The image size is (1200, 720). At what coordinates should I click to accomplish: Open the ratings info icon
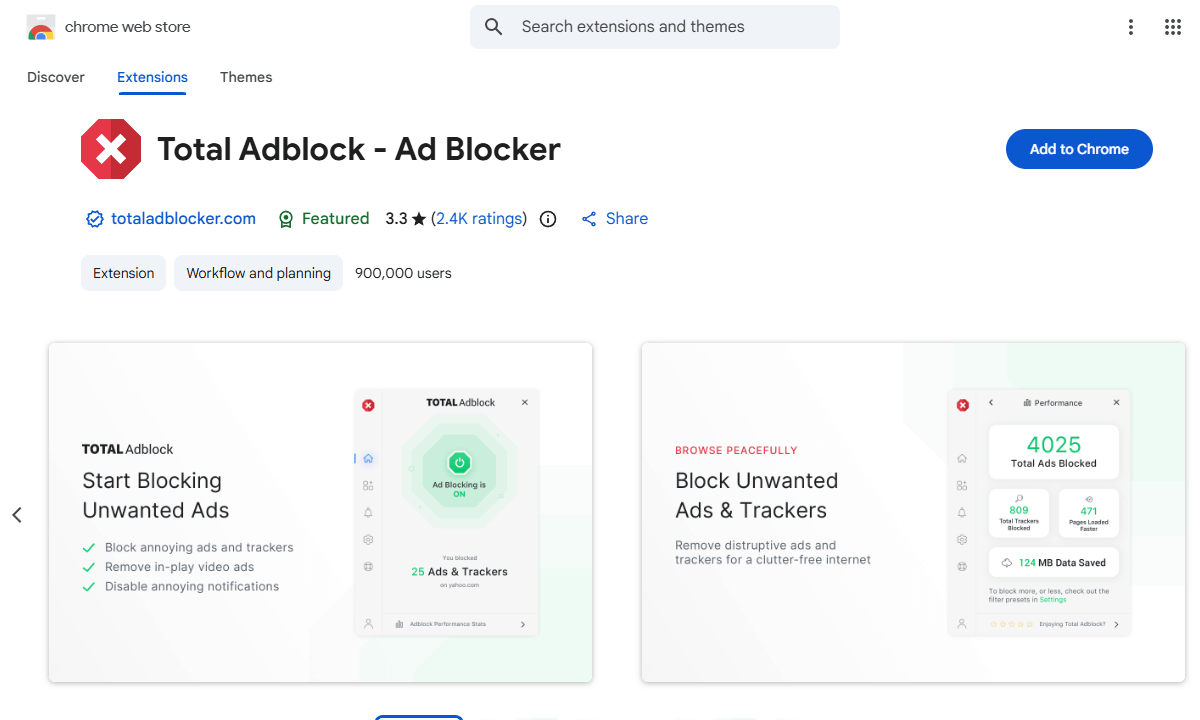547,218
